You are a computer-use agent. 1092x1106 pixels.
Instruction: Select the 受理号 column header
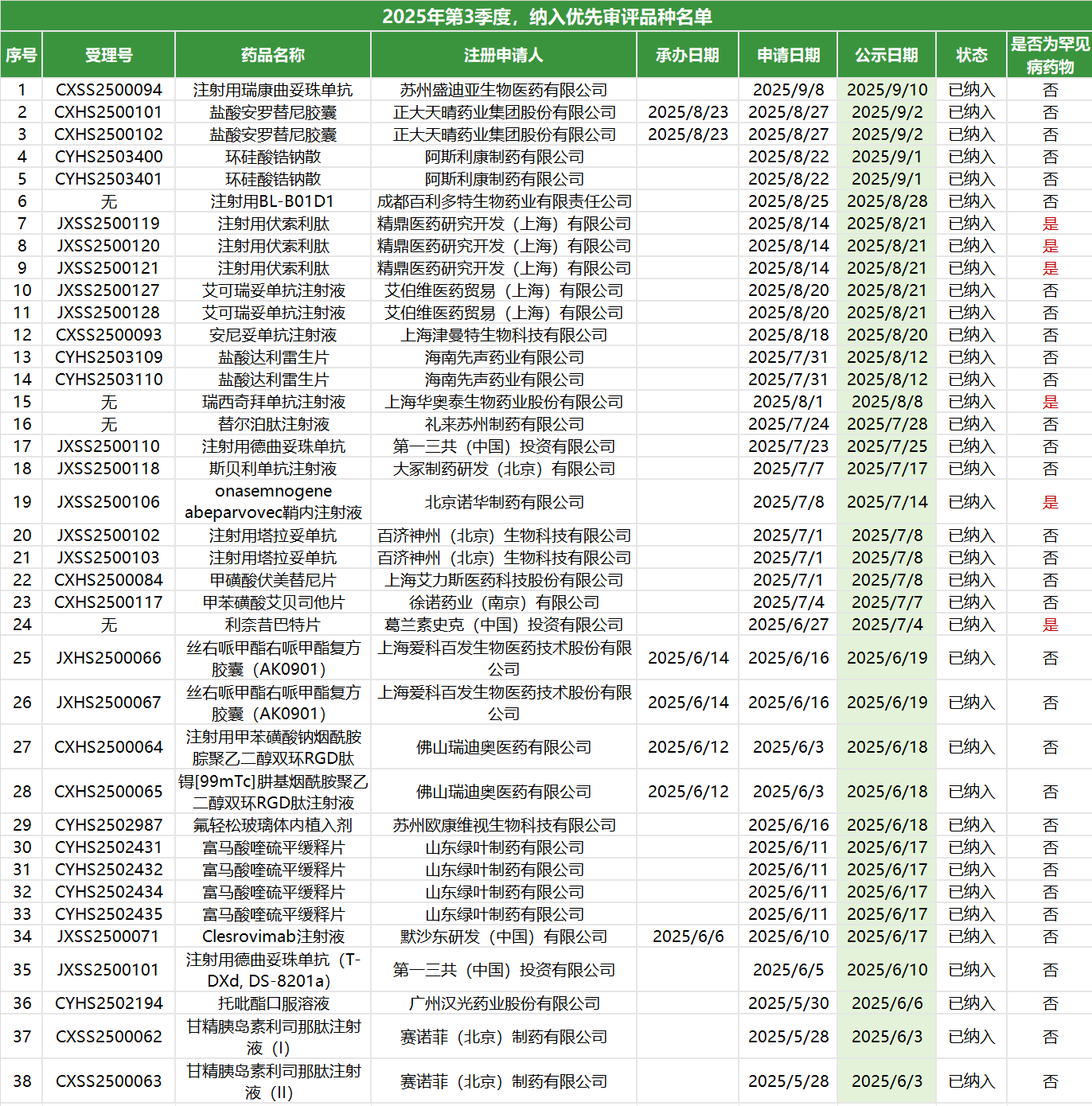[x=108, y=55]
